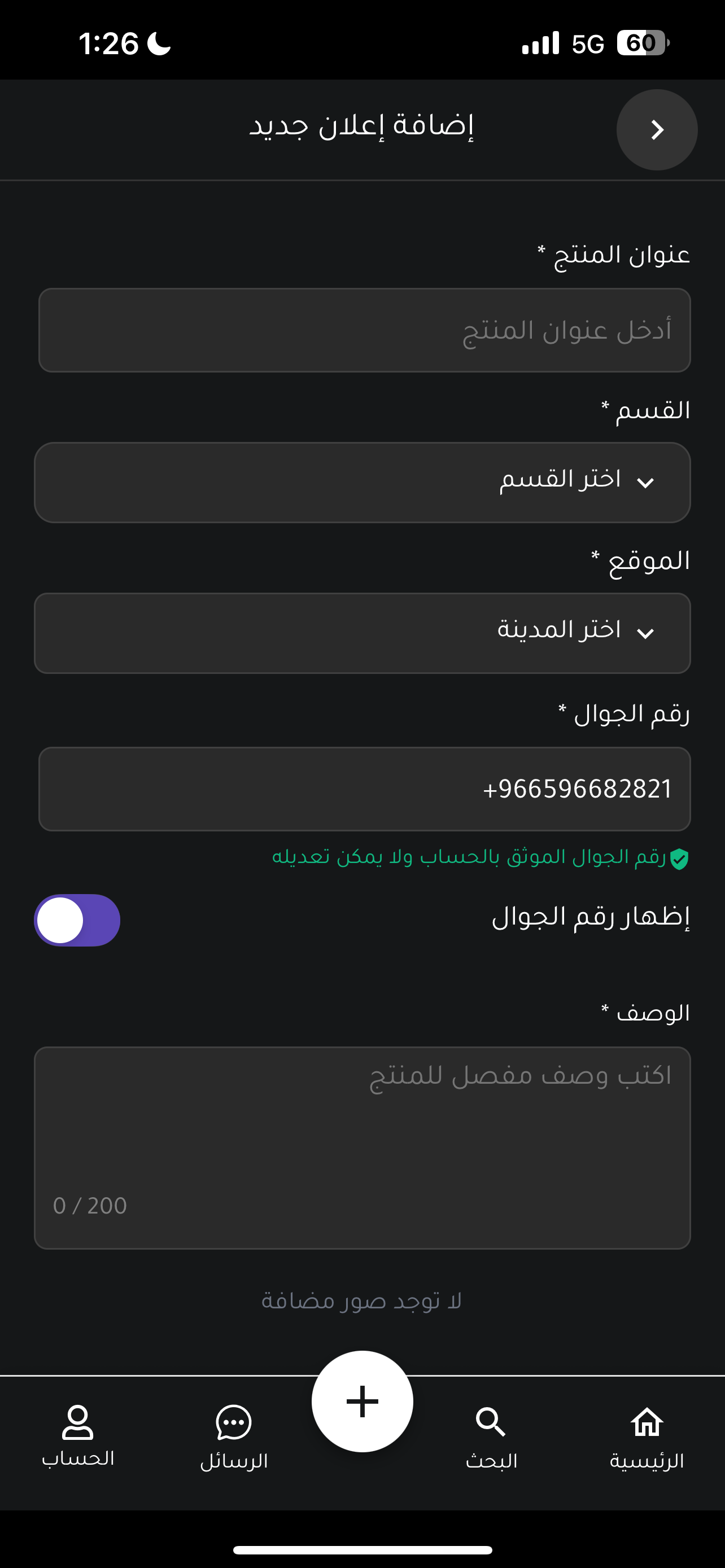The width and height of the screenshot is (725, 1568).
Task: Tap the account person icon
Action: [78, 1422]
